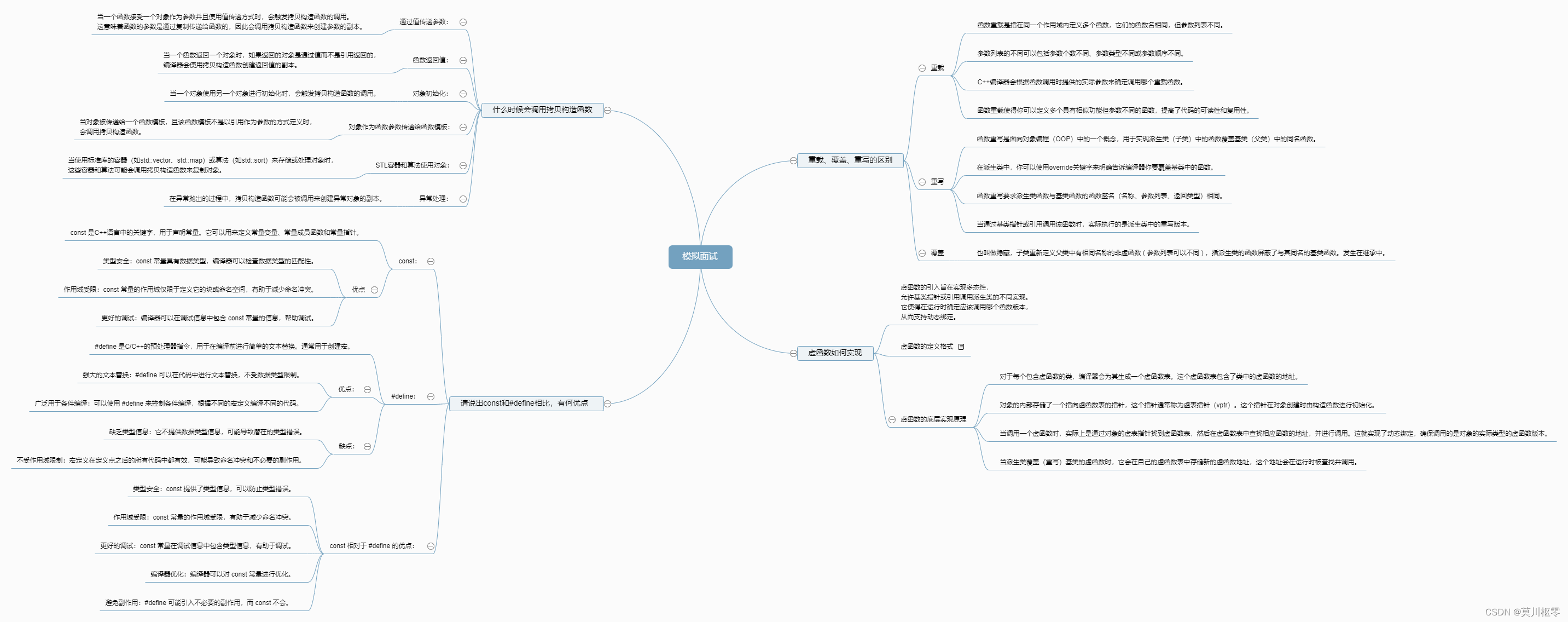Screen dimensions: 1568x622
Task: Click the 重载、覆盖、重写的区别 topic box
Action: 850,160
